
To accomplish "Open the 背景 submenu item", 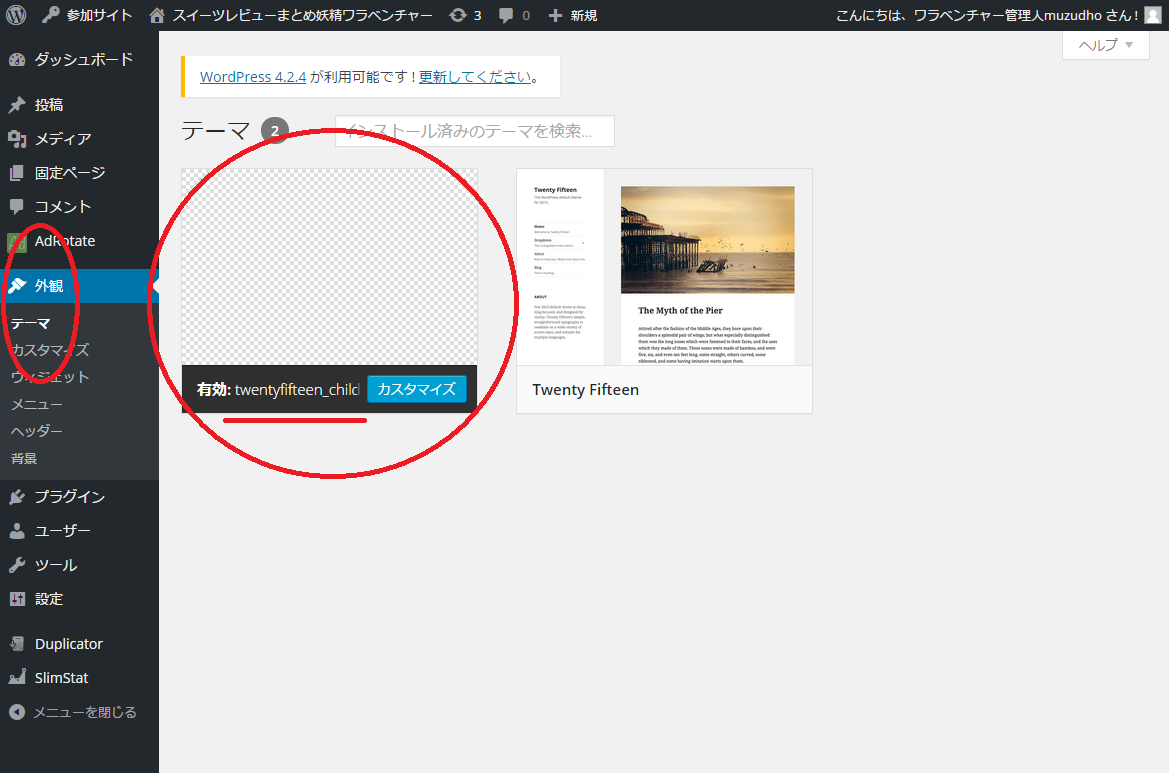I will click(x=24, y=458).
